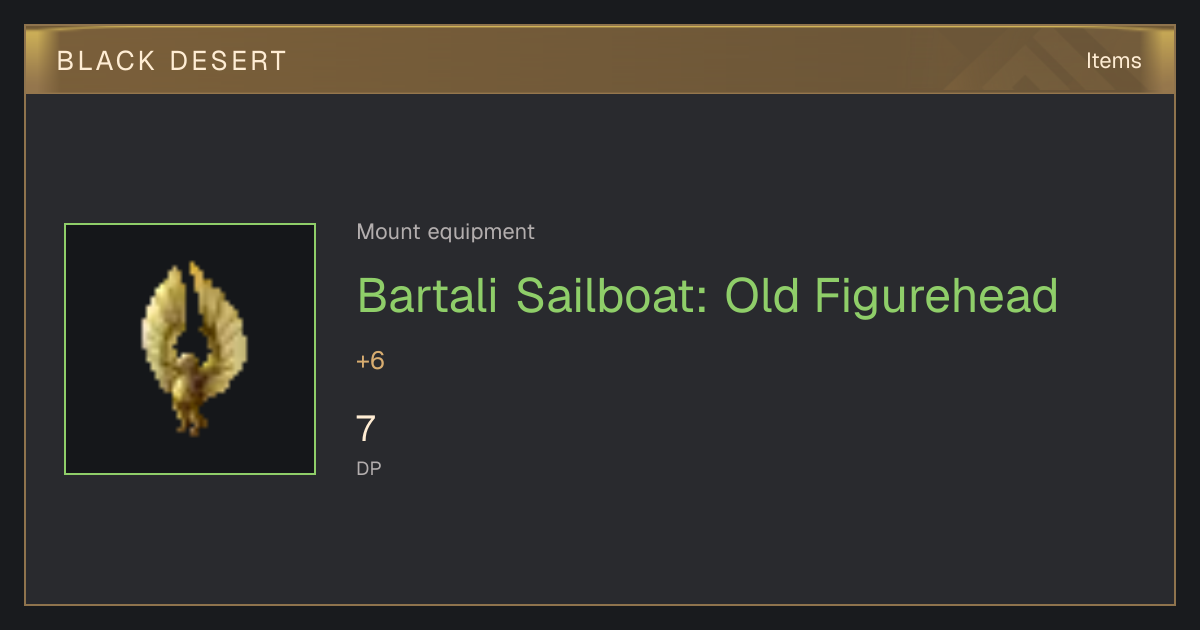Open the Items section link
The height and width of the screenshot is (630, 1200).
coord(1113,61)
